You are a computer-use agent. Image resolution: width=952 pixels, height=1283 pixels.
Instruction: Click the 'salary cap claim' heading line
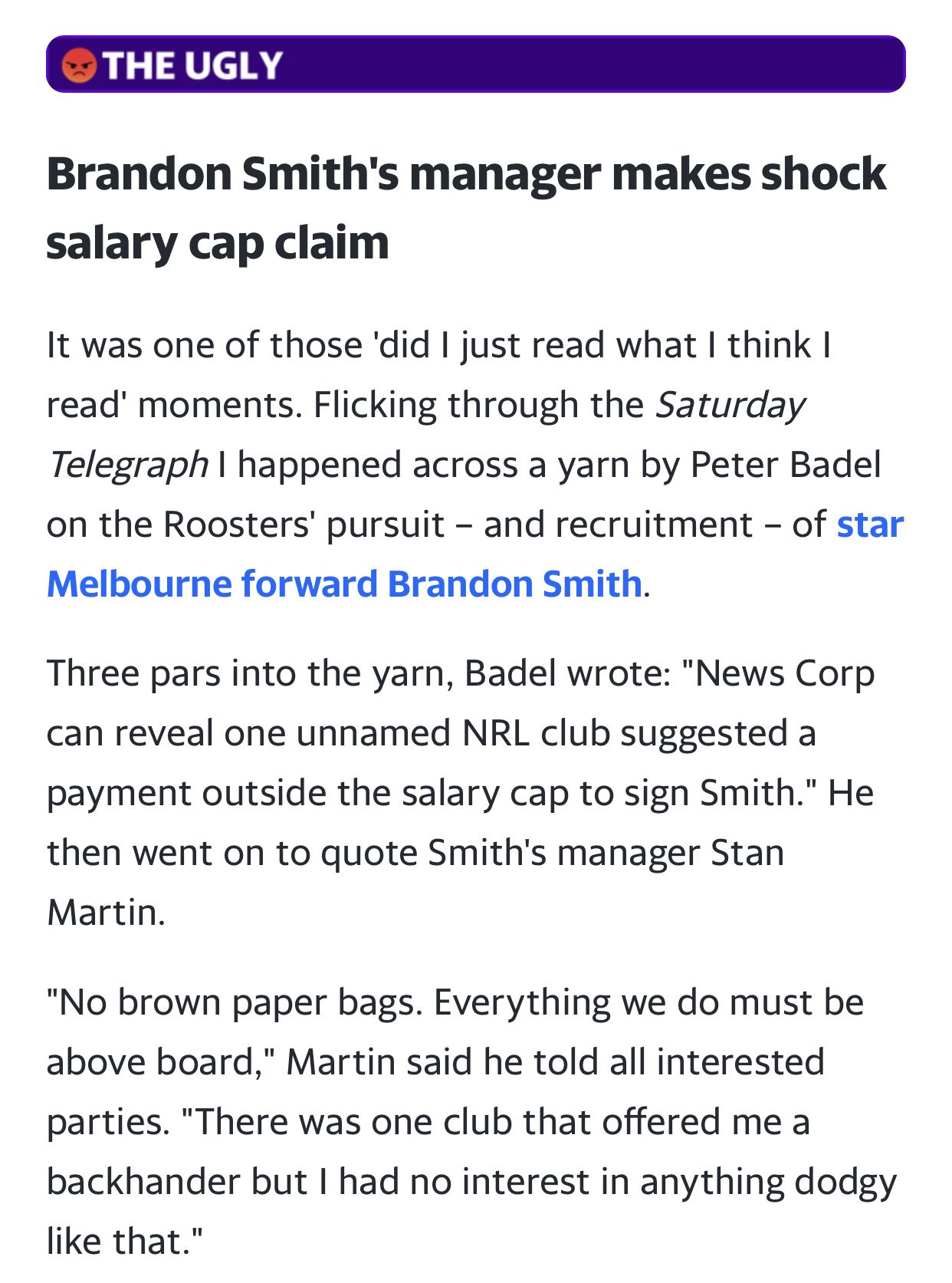click(x=218, y=244)
